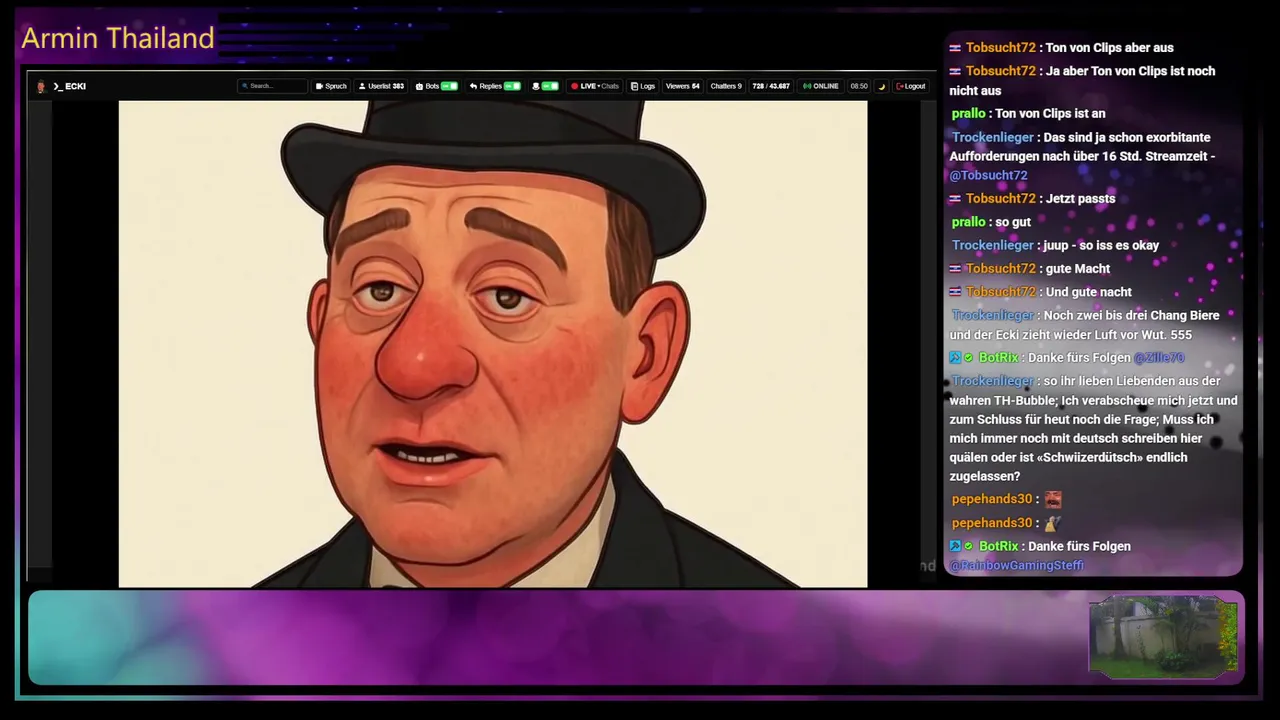This screenshot has height=720, width=1280.
Task: Click the @Tobsucht72 mention
Action: click(989, 176)
